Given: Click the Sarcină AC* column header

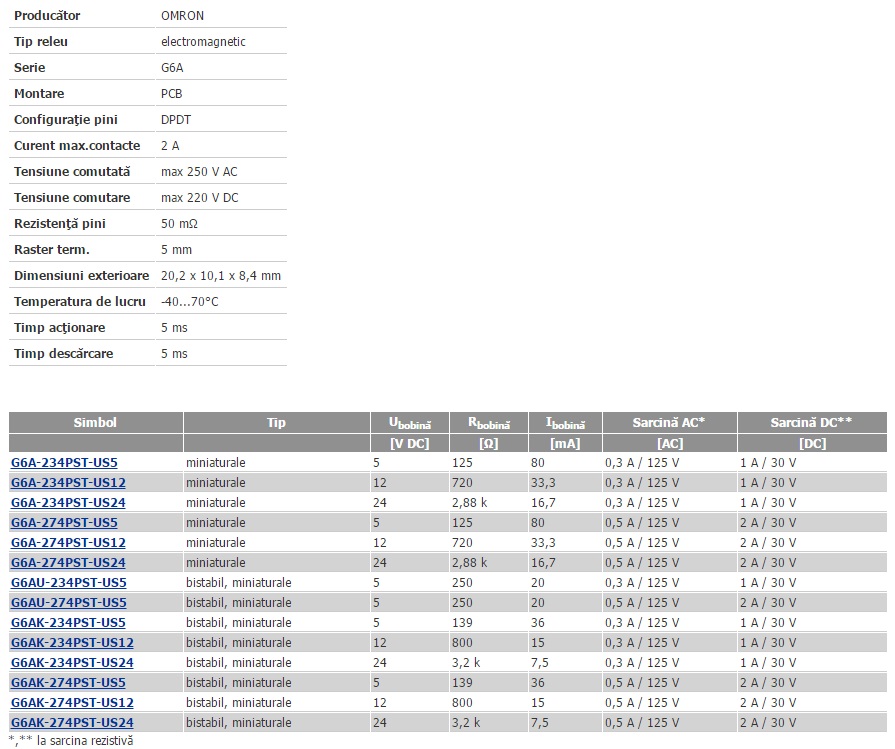Looking at the screenshot, I should 668,423.
